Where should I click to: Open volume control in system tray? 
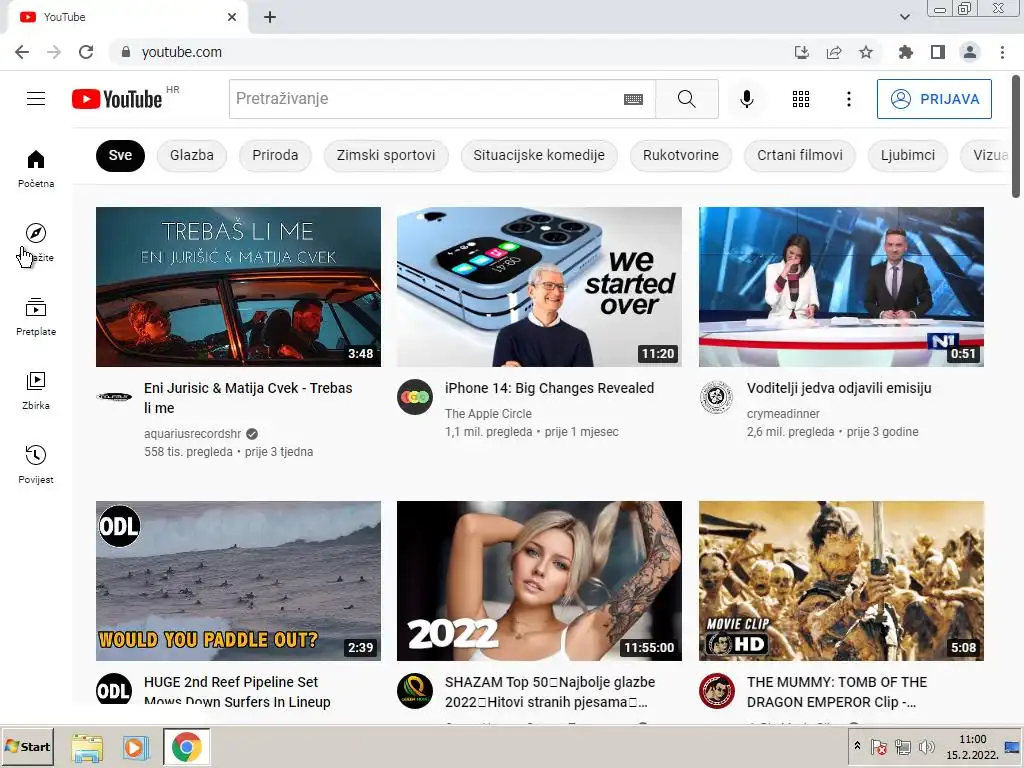tap(926, 746)
